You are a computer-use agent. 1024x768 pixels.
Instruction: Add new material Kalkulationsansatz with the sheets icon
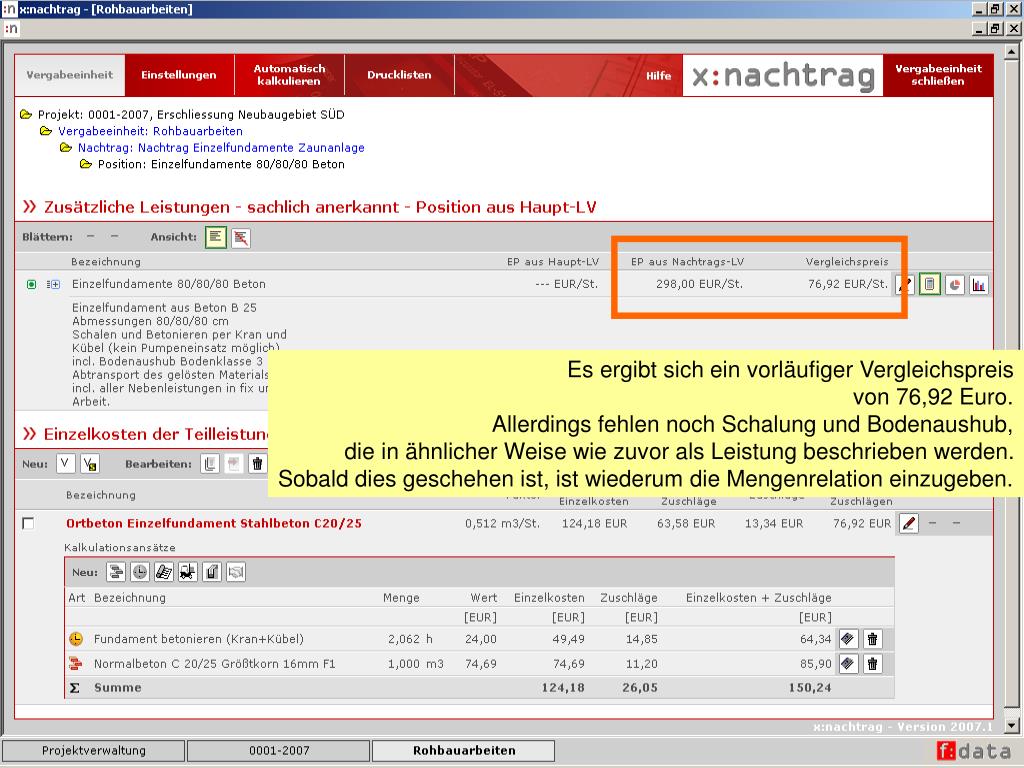[164, 572]
